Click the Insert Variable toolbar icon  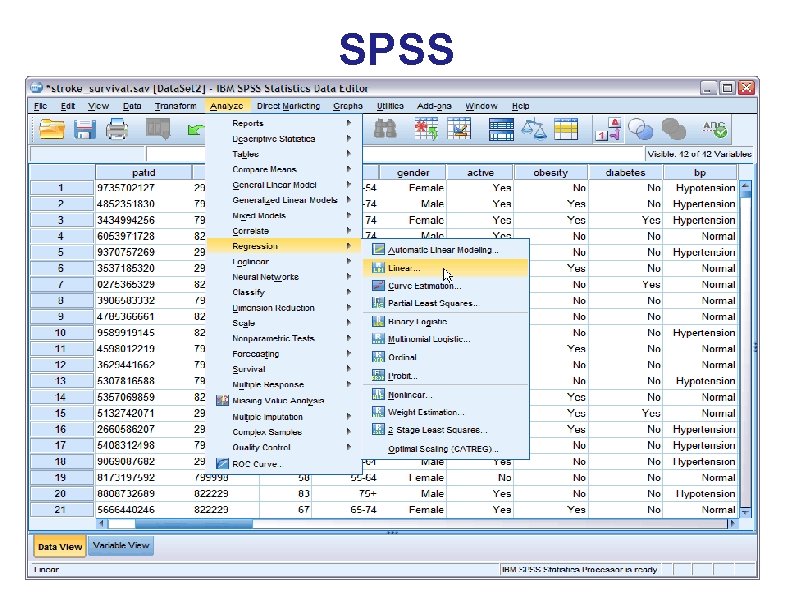tap(459, 129)
